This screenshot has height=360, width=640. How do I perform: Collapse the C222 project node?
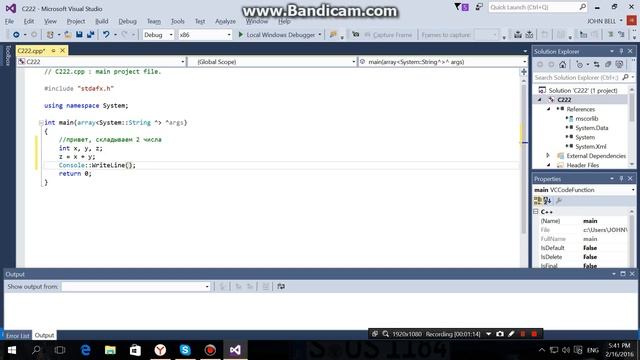click(x=540, y=100)
